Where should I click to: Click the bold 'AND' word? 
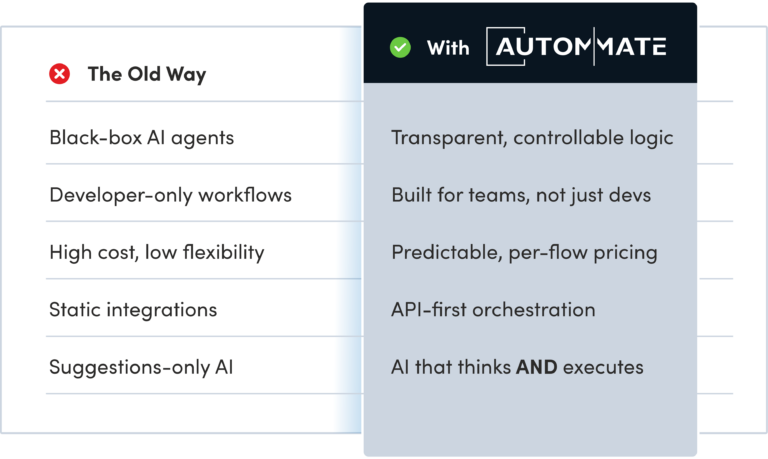536,367
